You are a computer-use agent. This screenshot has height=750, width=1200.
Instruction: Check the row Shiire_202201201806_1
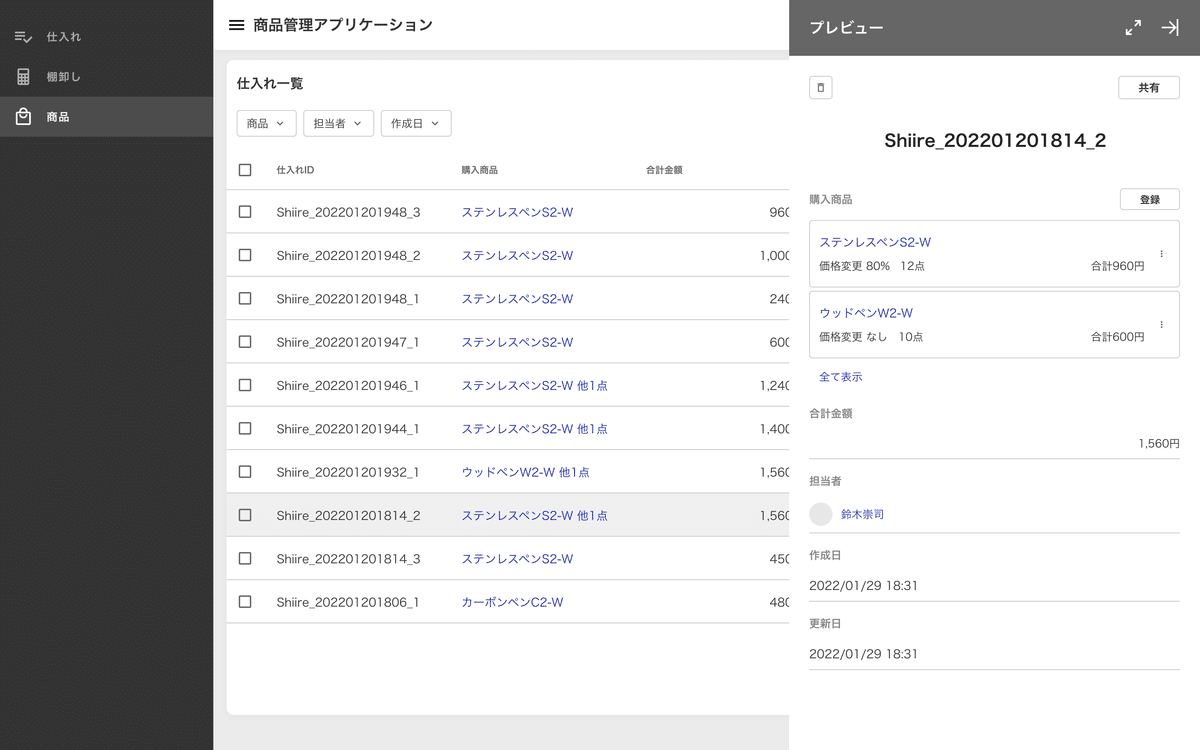pyautogui.click(x=245, y=602)
